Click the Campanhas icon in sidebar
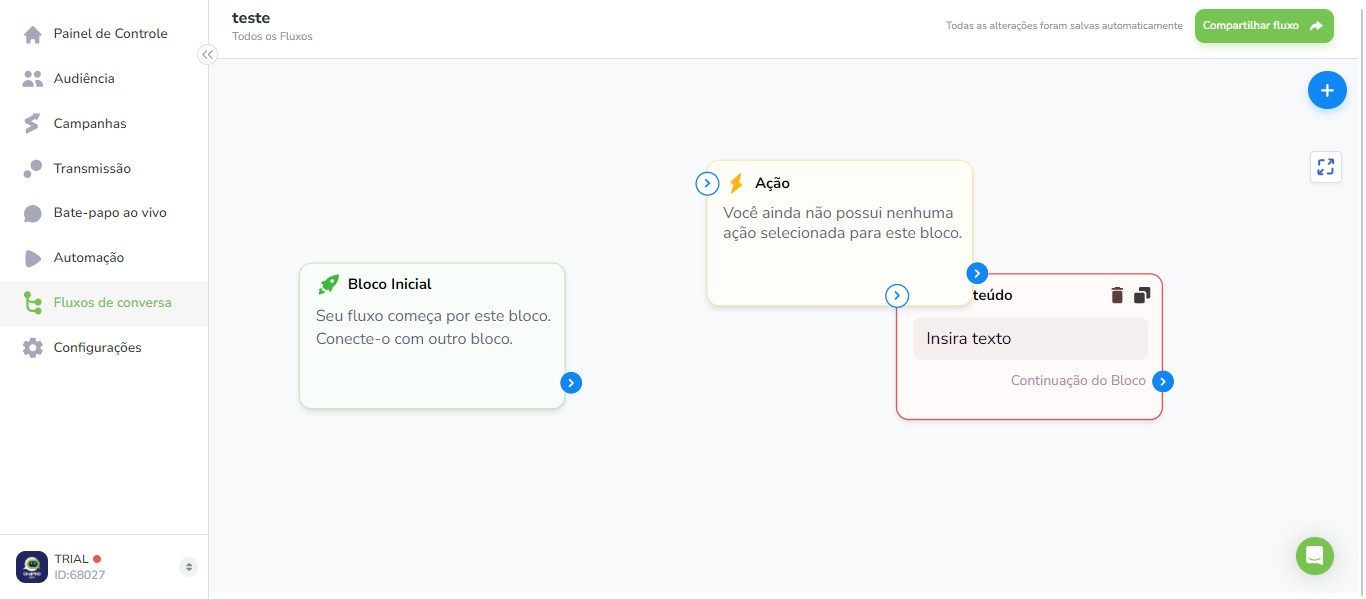Image resolution: width=1366 pixels, height=599 pixels. click(33, 124)
